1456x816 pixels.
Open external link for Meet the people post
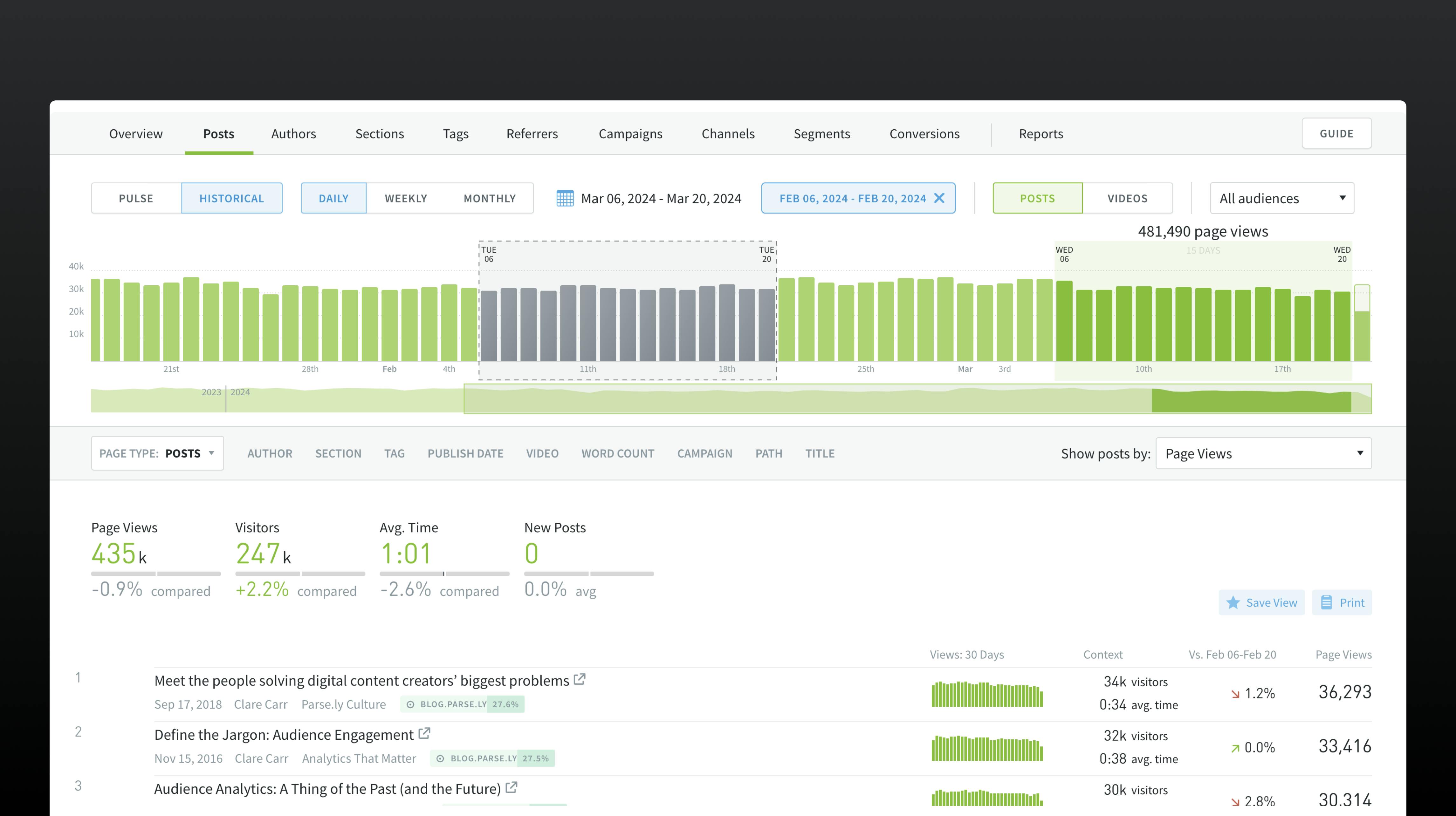click(579, 679)
